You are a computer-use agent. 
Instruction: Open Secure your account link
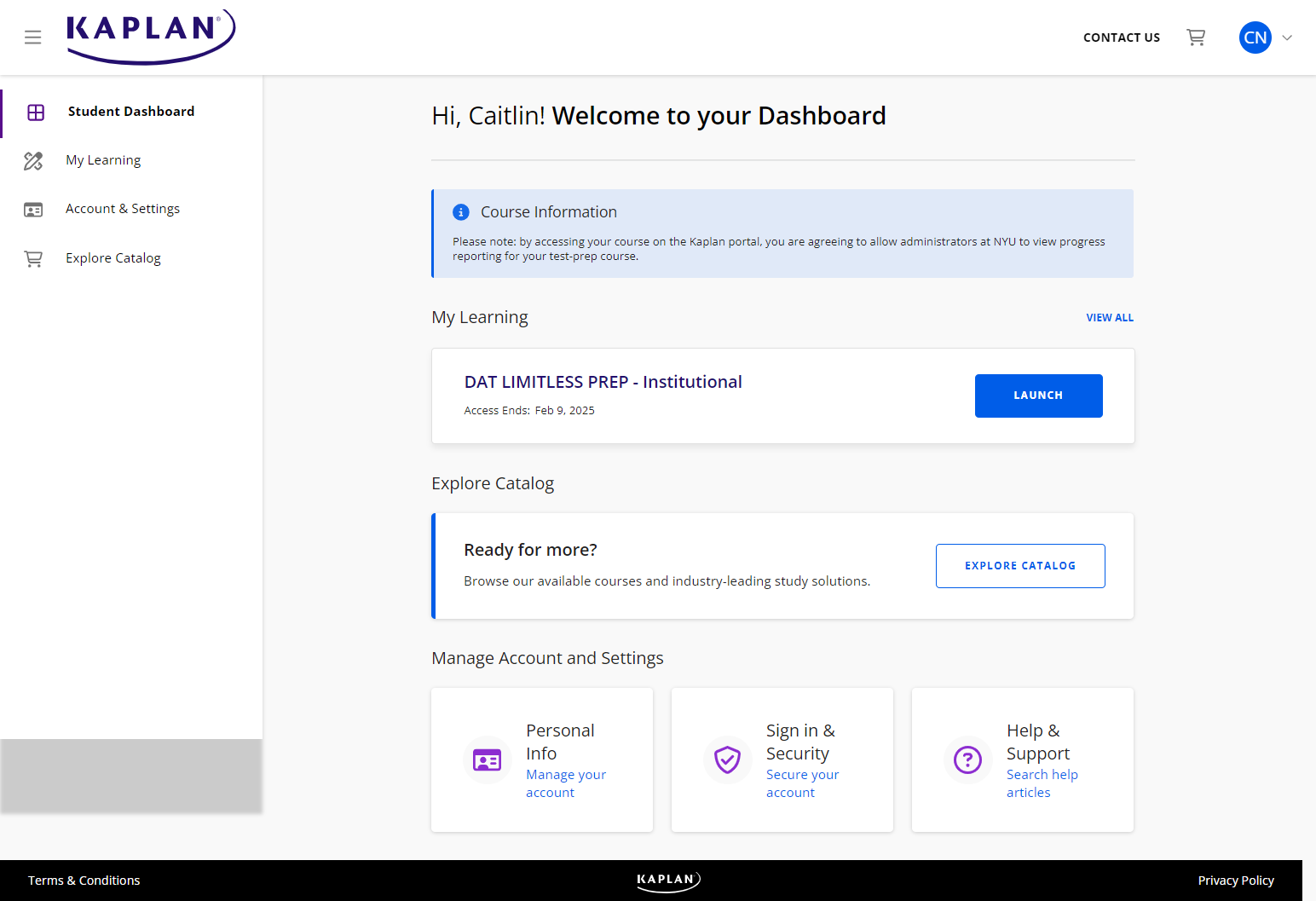tap(802, 783)
